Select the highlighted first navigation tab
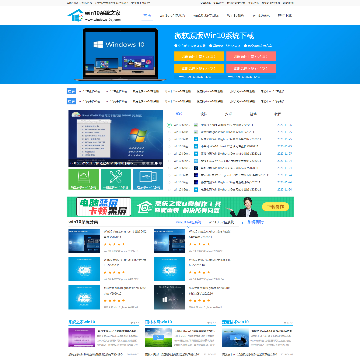 click(x=147, y=16)
